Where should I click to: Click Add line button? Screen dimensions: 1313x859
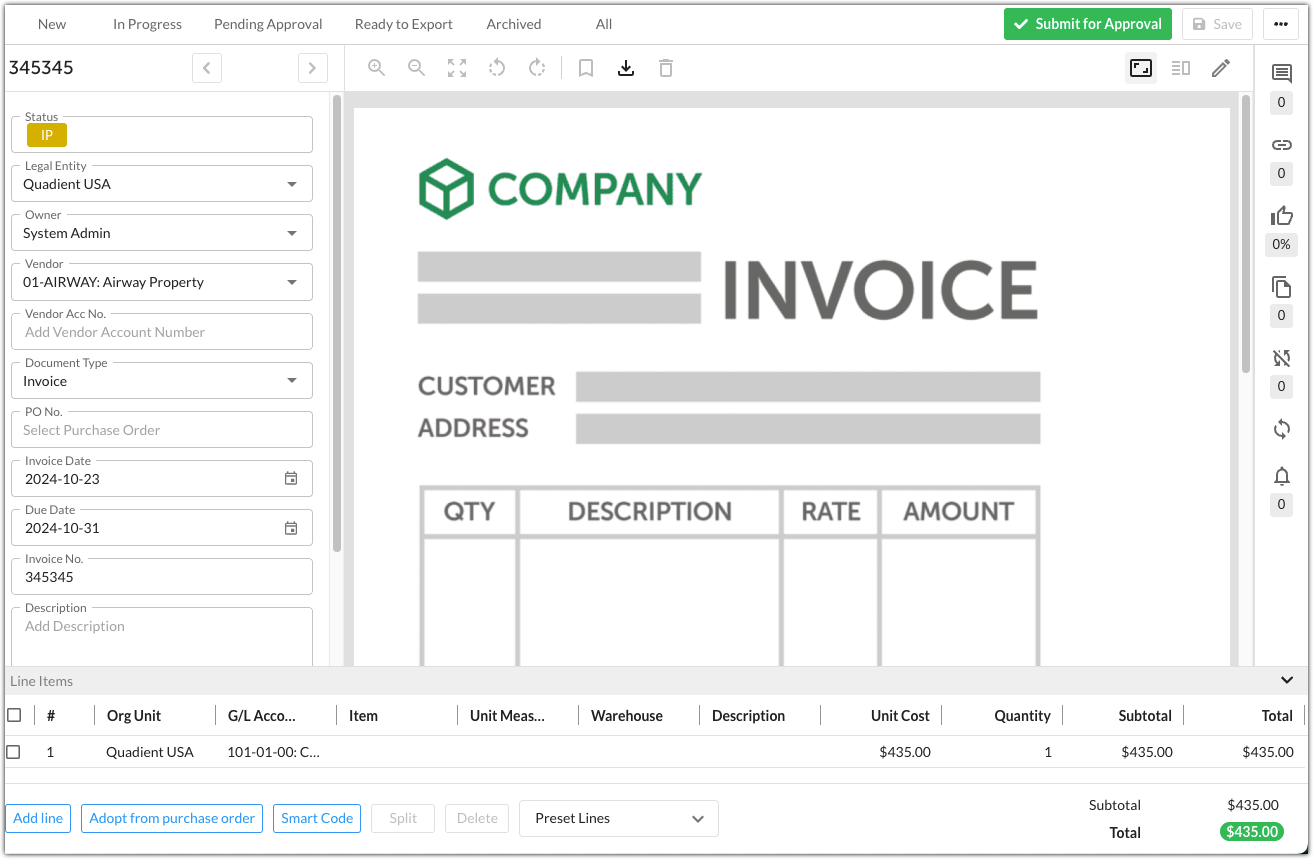[x=39, y=818]
